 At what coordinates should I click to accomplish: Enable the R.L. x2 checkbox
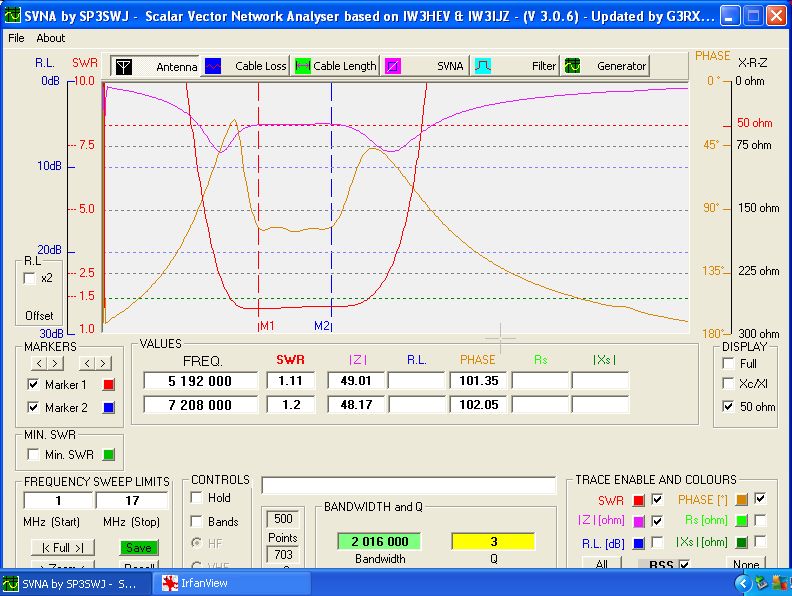29,278
